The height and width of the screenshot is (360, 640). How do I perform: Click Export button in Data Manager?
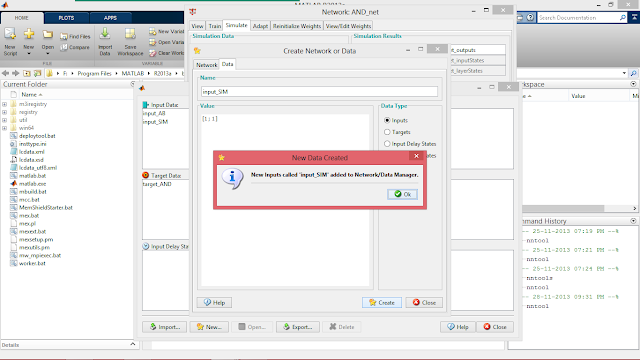pos(298,327)
